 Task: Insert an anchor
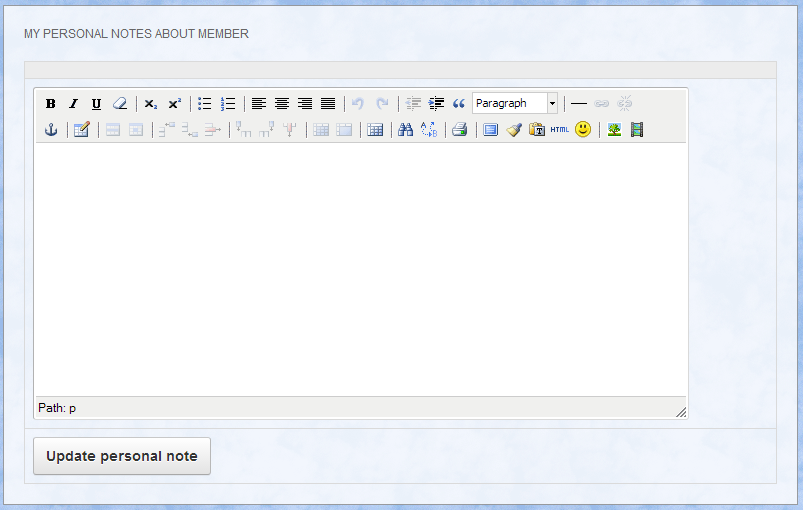tap(51, 130)
